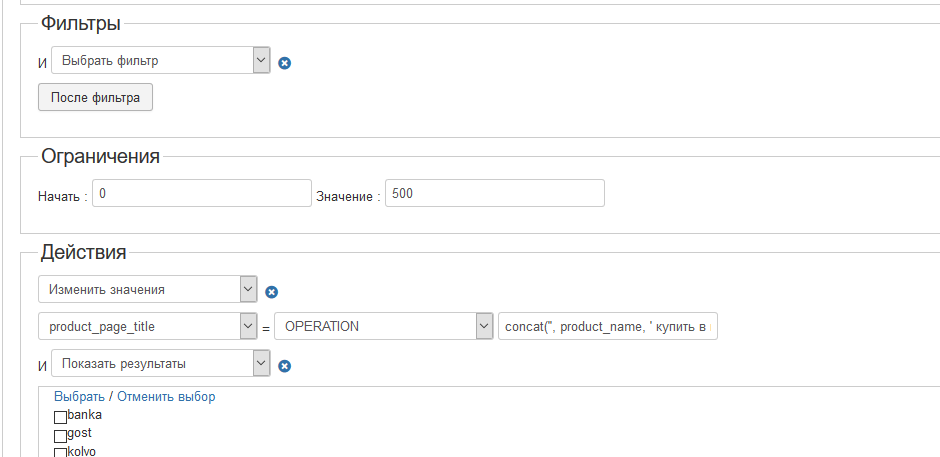The image size is (940, 457).
Task: Open the 'Показать результаты' dropdown
Action: coord(161,363)
